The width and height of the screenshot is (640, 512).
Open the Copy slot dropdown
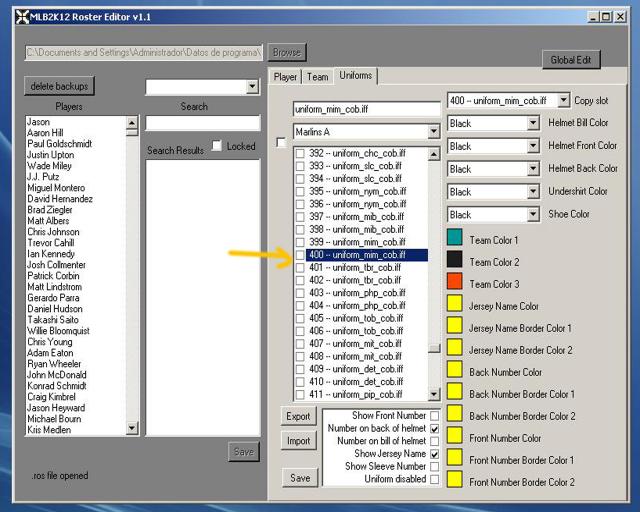pos(563,100)
